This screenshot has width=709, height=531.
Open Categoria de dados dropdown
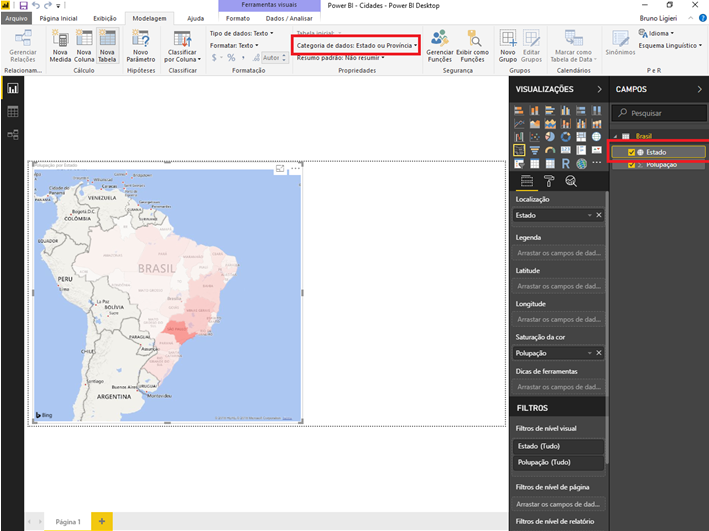pos(357,46)
